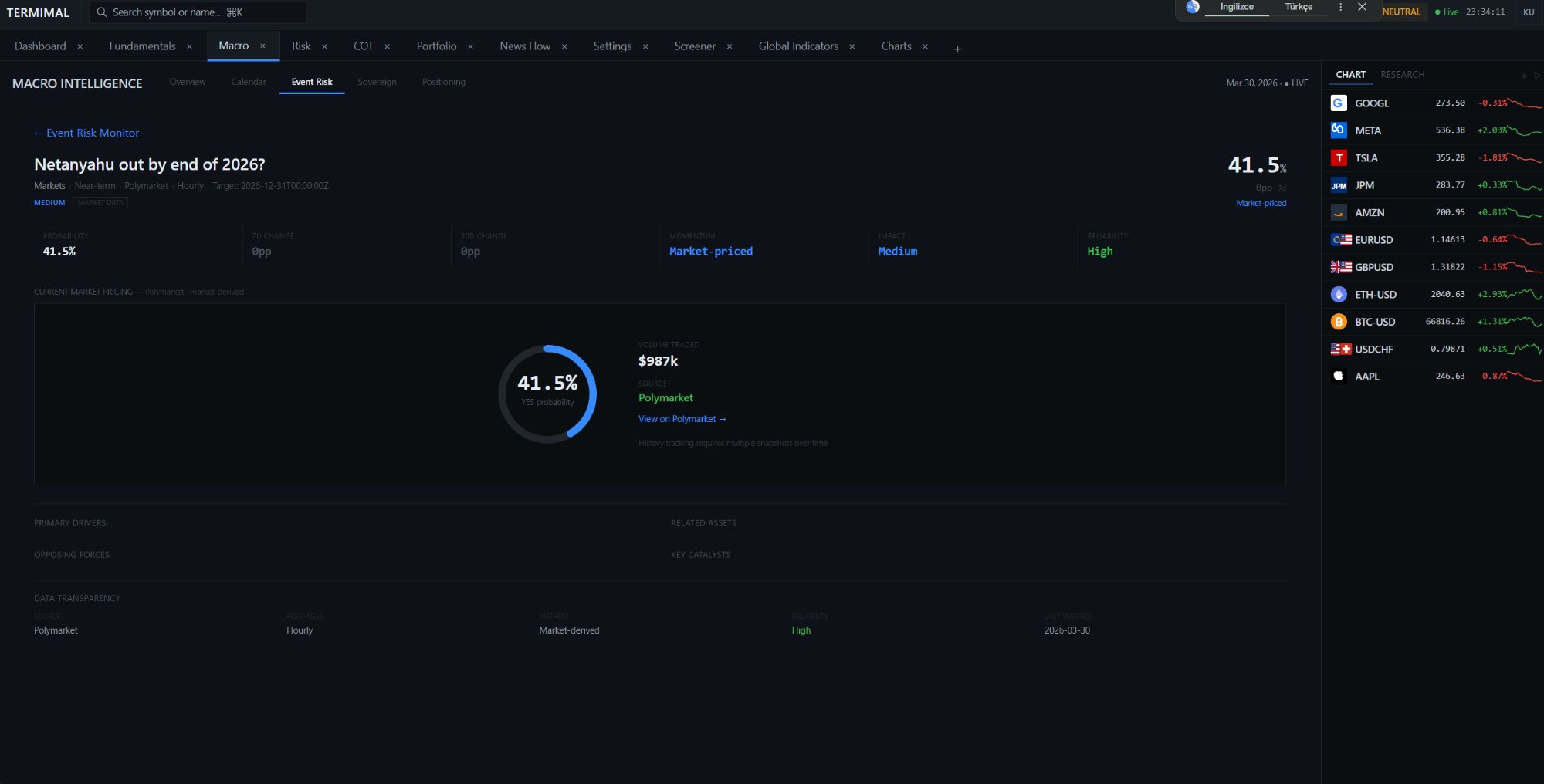Open the KU user profile menu
The image size is (1544, 784).
pyautogui.click(x=1528, y=12)
